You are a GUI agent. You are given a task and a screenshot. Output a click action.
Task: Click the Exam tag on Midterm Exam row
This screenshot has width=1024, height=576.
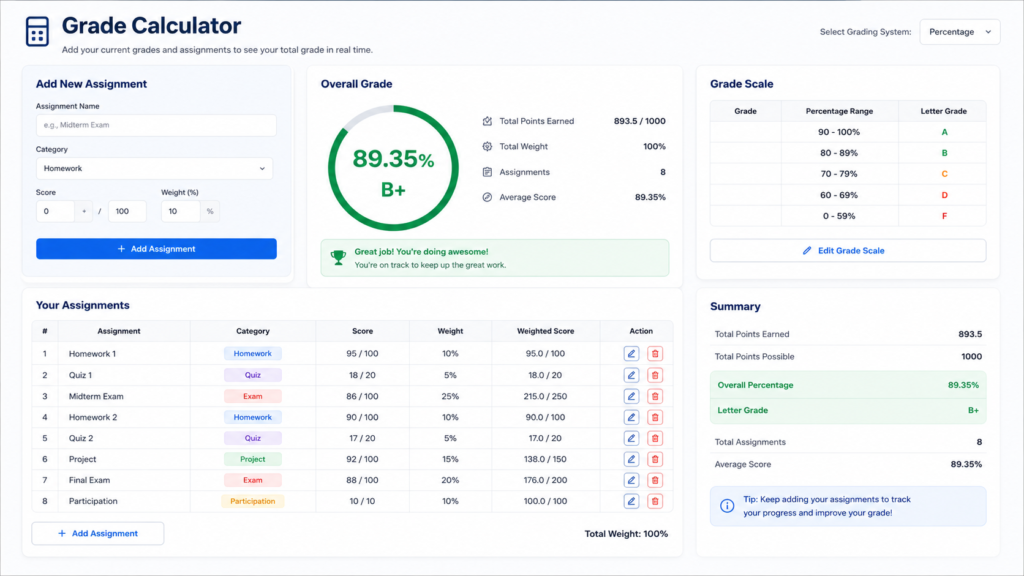253,396
